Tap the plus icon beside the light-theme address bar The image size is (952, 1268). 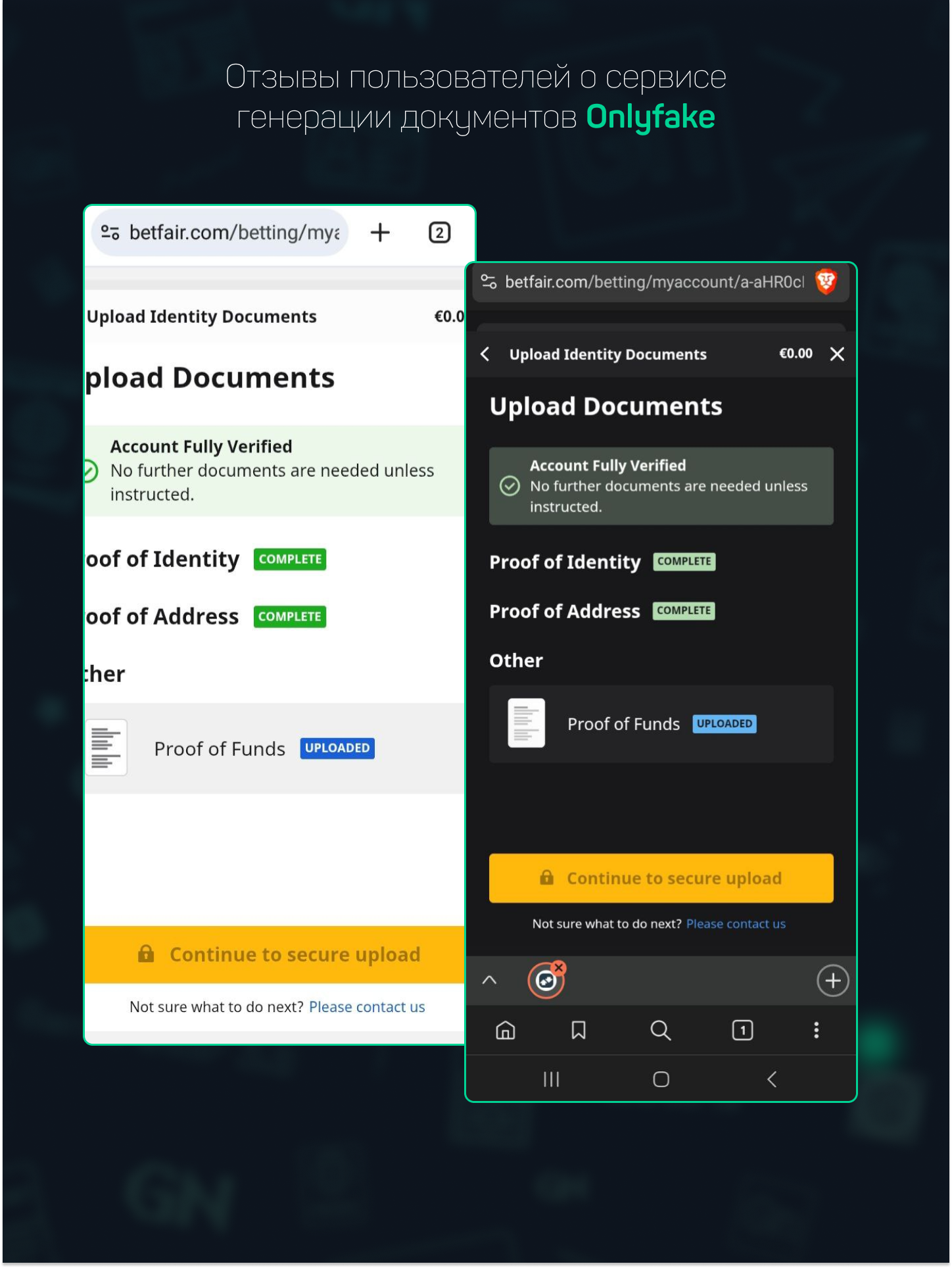[380, 233]
